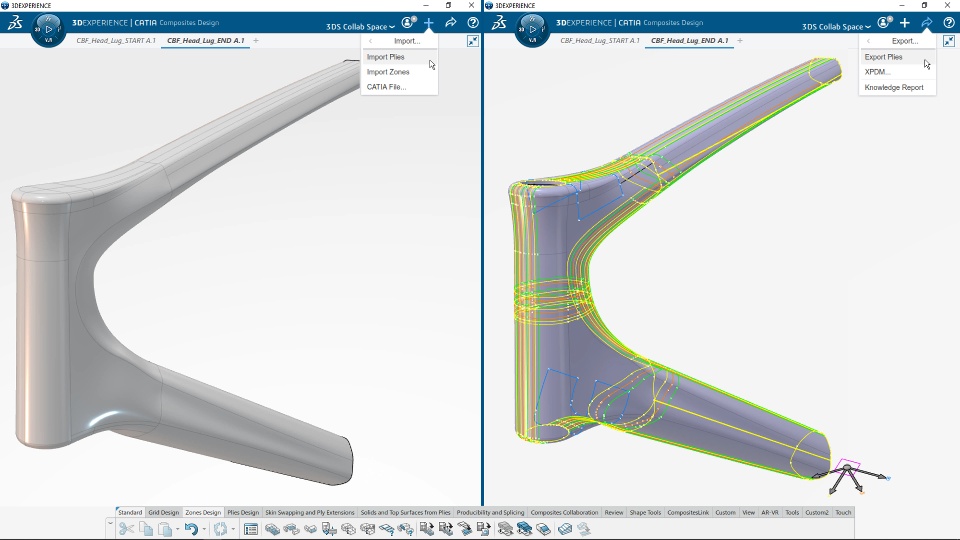Choose Export Plies in right window menu
The image size is (960, 540).
897,57
